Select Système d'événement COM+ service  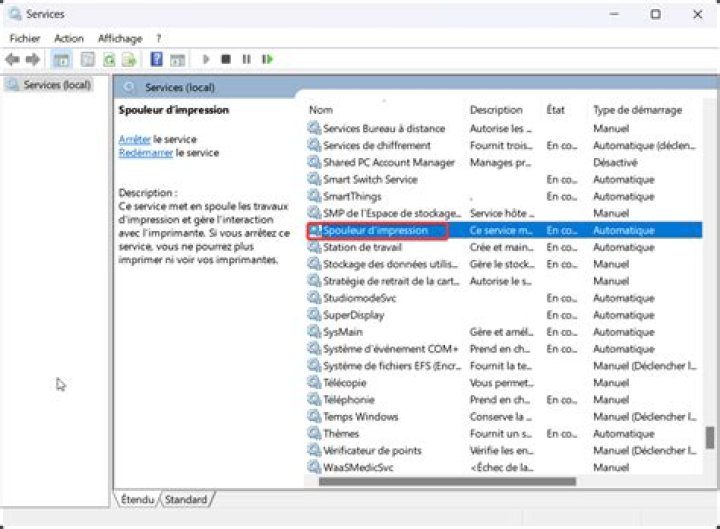click(x=391, y=349)
